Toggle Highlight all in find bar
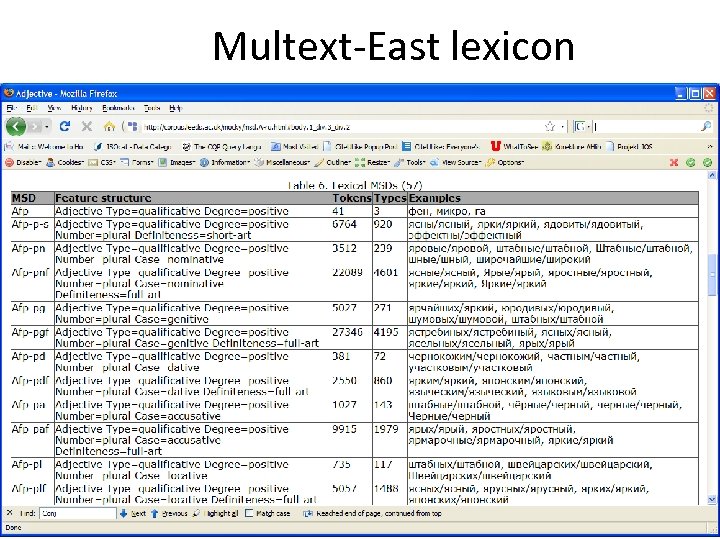Viewport: 720px width, 540px height. (215, 513)
